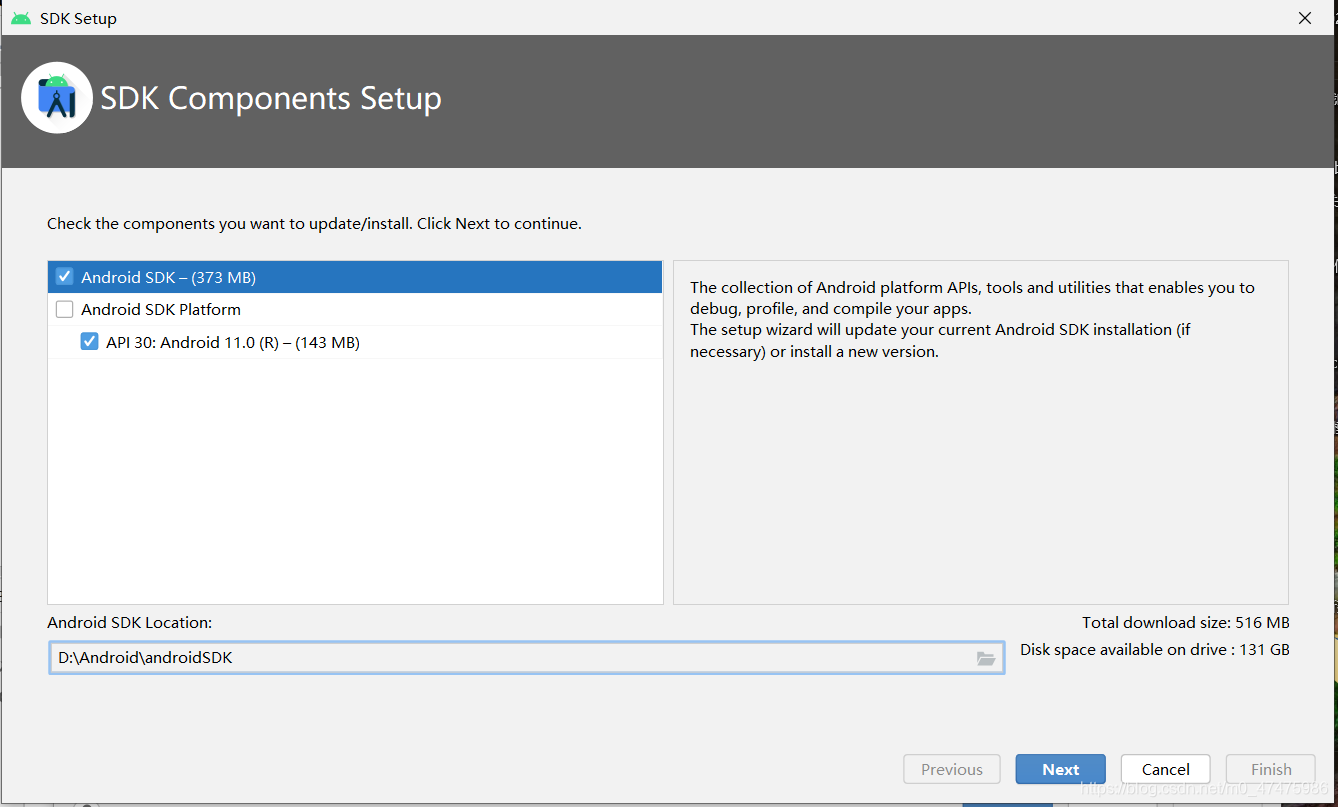Check the Android SDK Platform checkbox
This screenshot has width=1338, height=807.
point(65,309)
